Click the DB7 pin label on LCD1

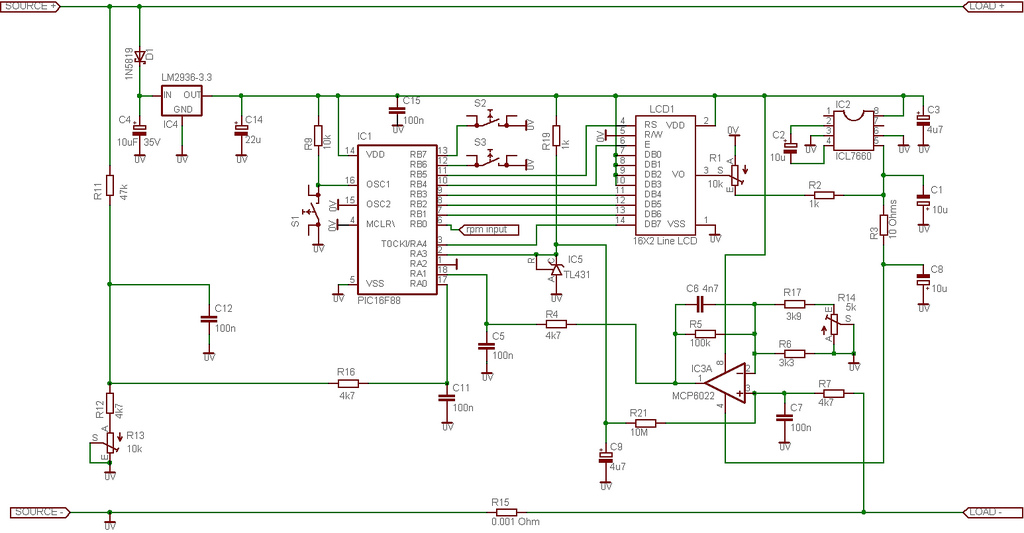[652, 223]
